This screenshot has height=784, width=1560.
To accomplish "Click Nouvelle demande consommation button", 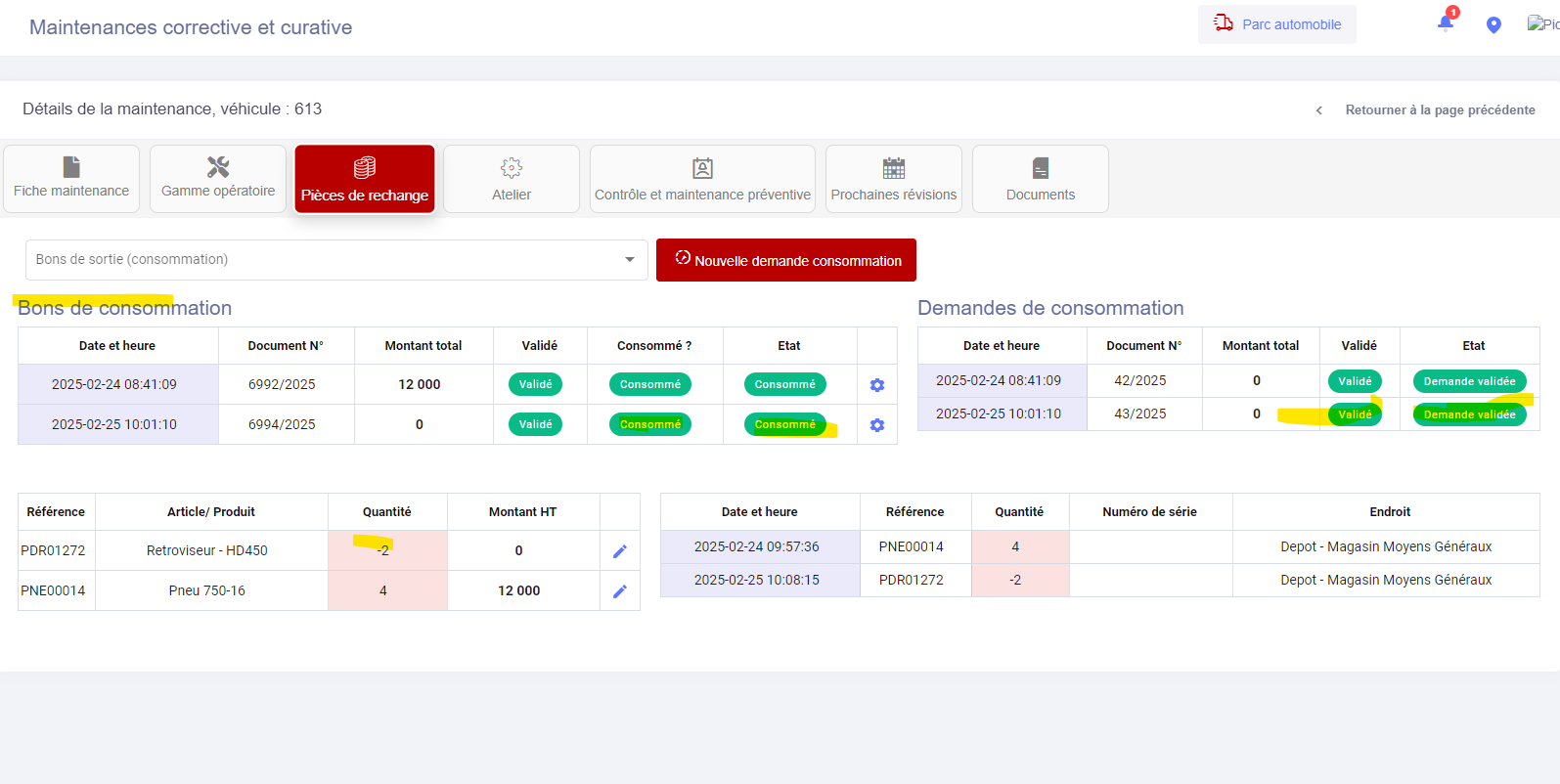I will tap(786, 260).
